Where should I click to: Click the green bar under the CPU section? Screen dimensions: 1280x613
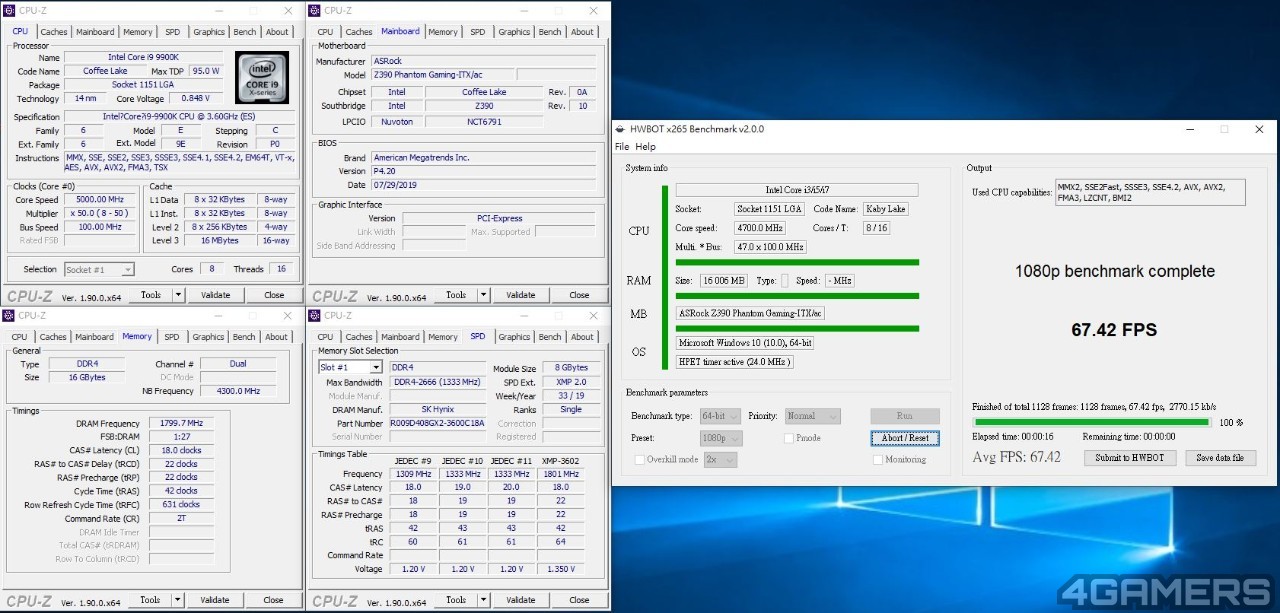[x=797, y=263]
